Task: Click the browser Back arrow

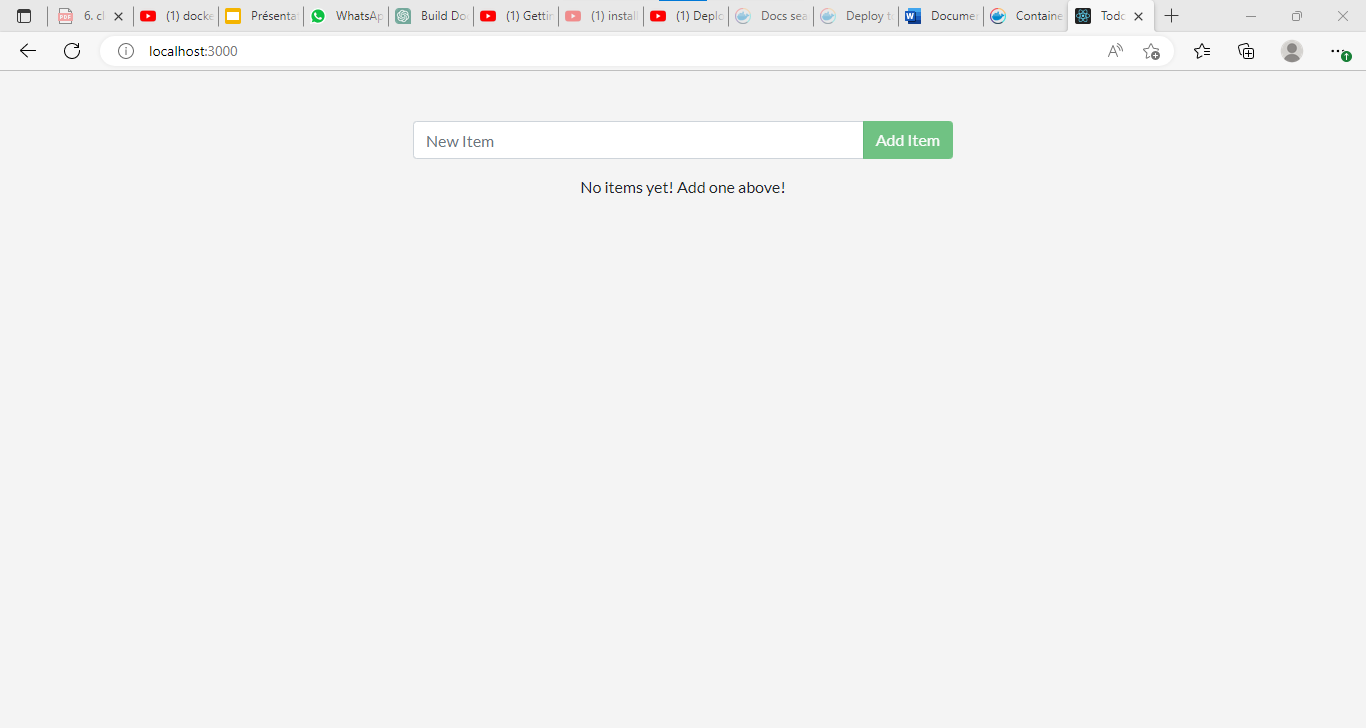Action: (27, 51)
